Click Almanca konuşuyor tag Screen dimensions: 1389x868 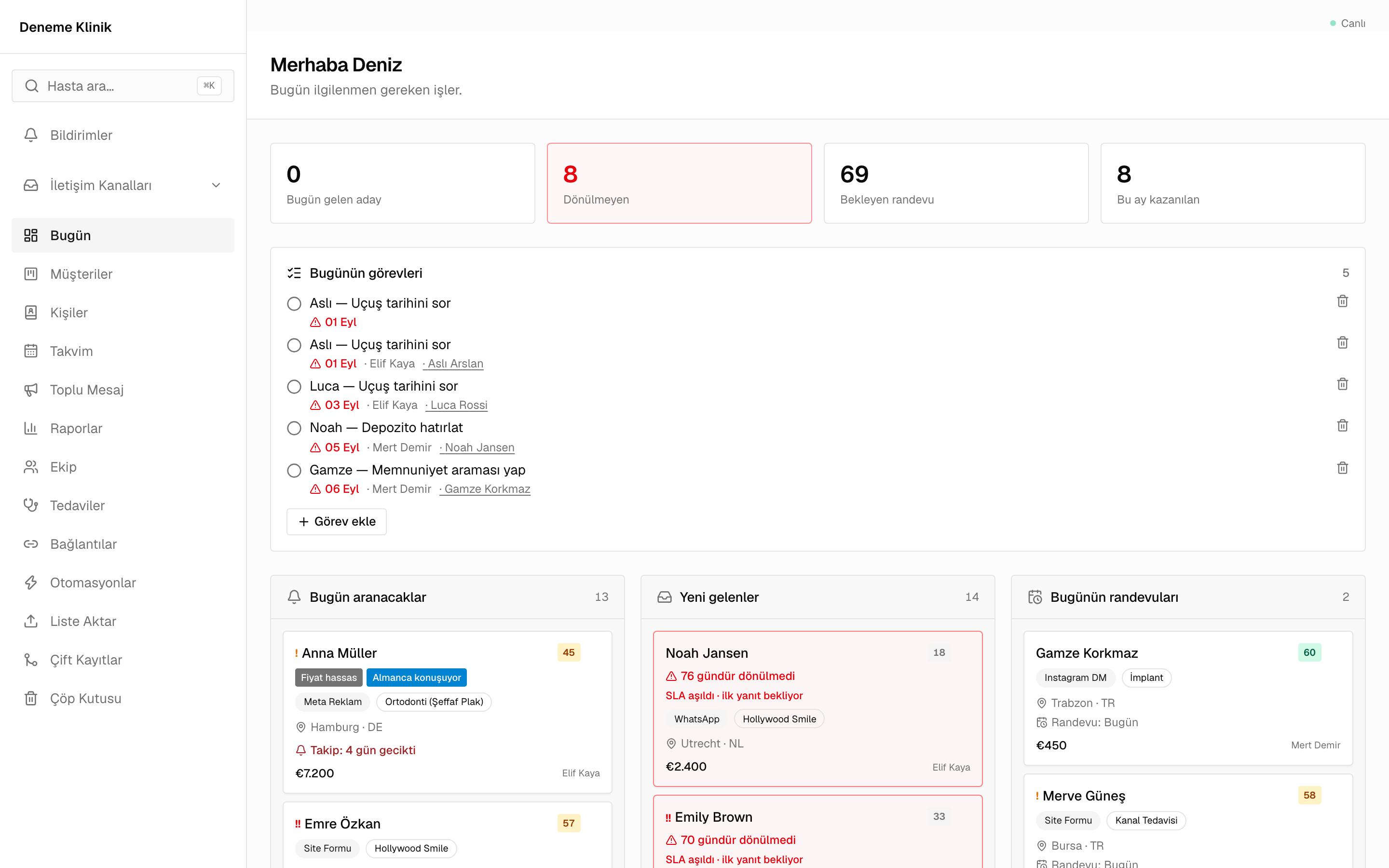(416, 678)
